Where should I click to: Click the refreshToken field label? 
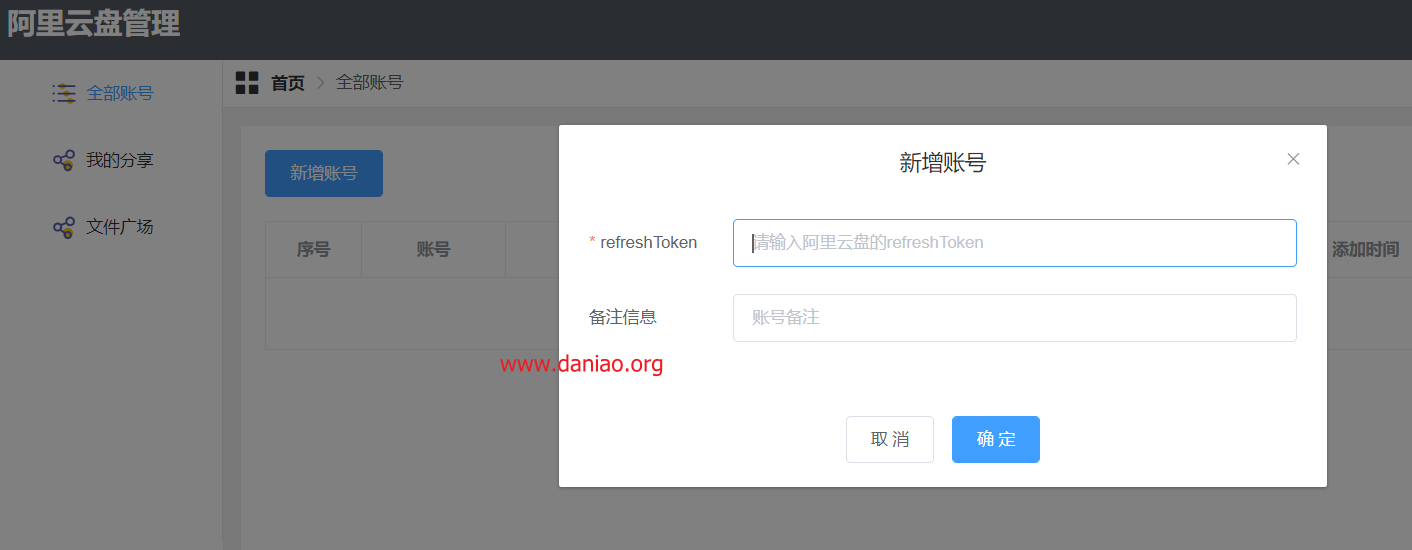(x=648, y=242)
